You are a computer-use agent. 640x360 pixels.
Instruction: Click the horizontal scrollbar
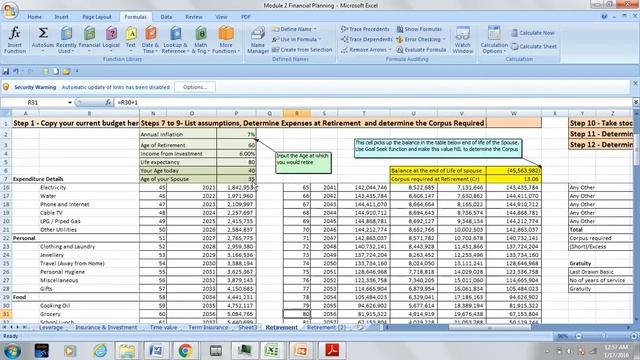coord(490,327)
